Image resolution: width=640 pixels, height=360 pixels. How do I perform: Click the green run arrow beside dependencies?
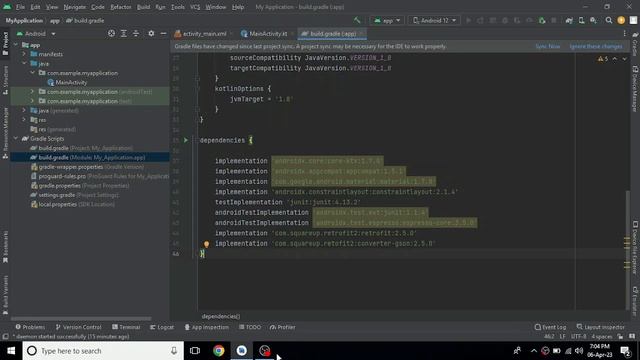click(x=186, y=140)
